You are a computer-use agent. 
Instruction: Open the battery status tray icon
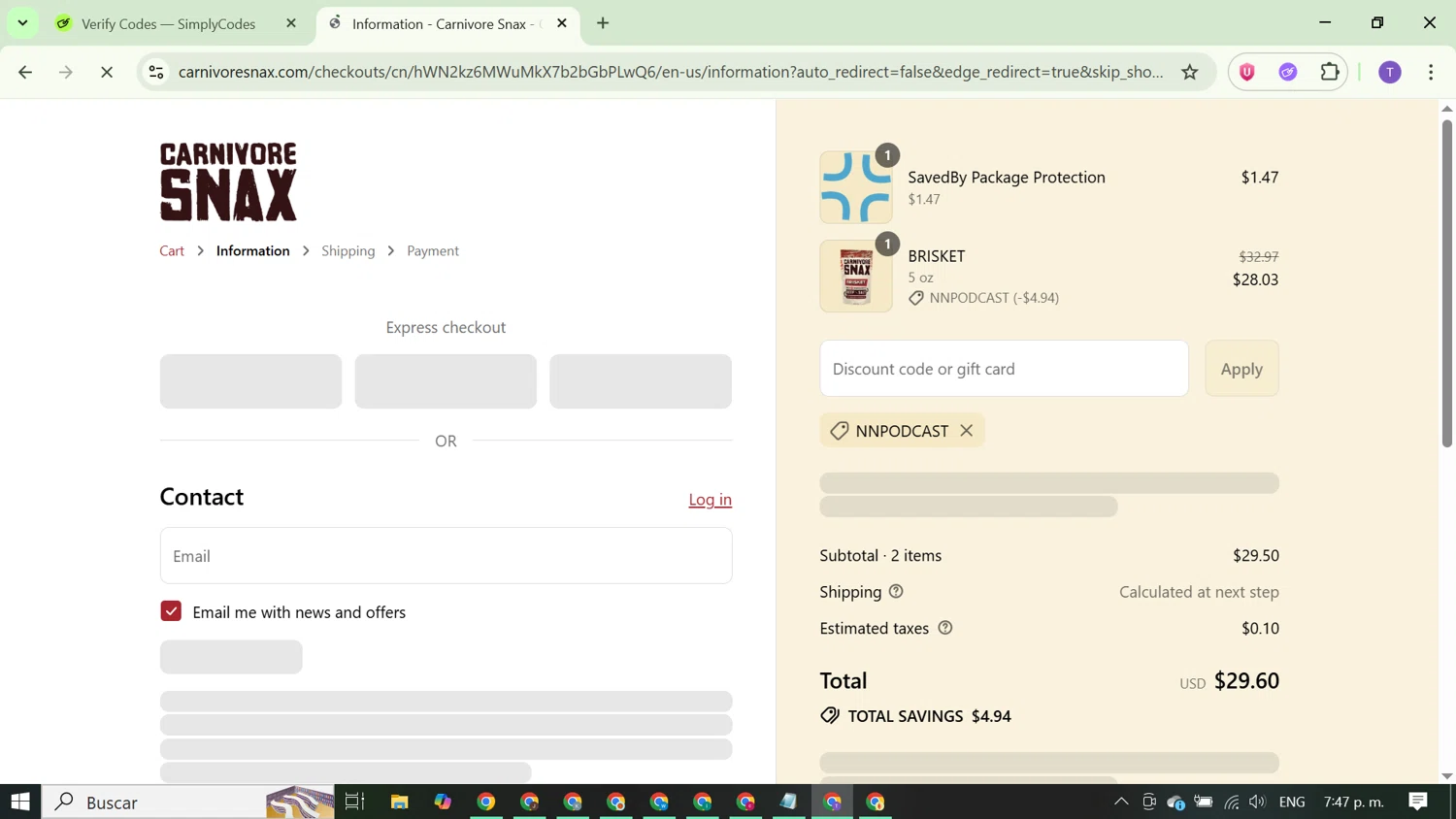(1204, 802)
